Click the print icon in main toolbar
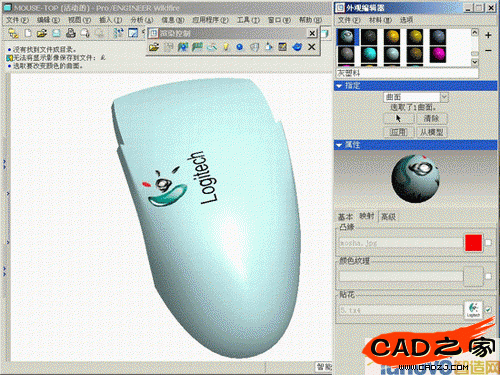Viewport: 500px width, 375px height. coord(70,33)
